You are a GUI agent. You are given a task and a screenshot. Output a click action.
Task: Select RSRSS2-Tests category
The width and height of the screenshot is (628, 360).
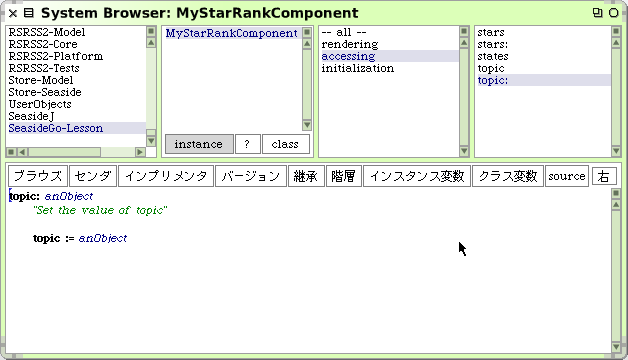coord(76,68)
